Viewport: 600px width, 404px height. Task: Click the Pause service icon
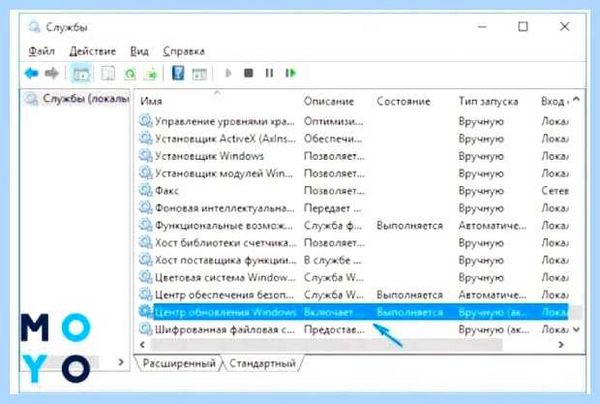(x=269, y=73)
